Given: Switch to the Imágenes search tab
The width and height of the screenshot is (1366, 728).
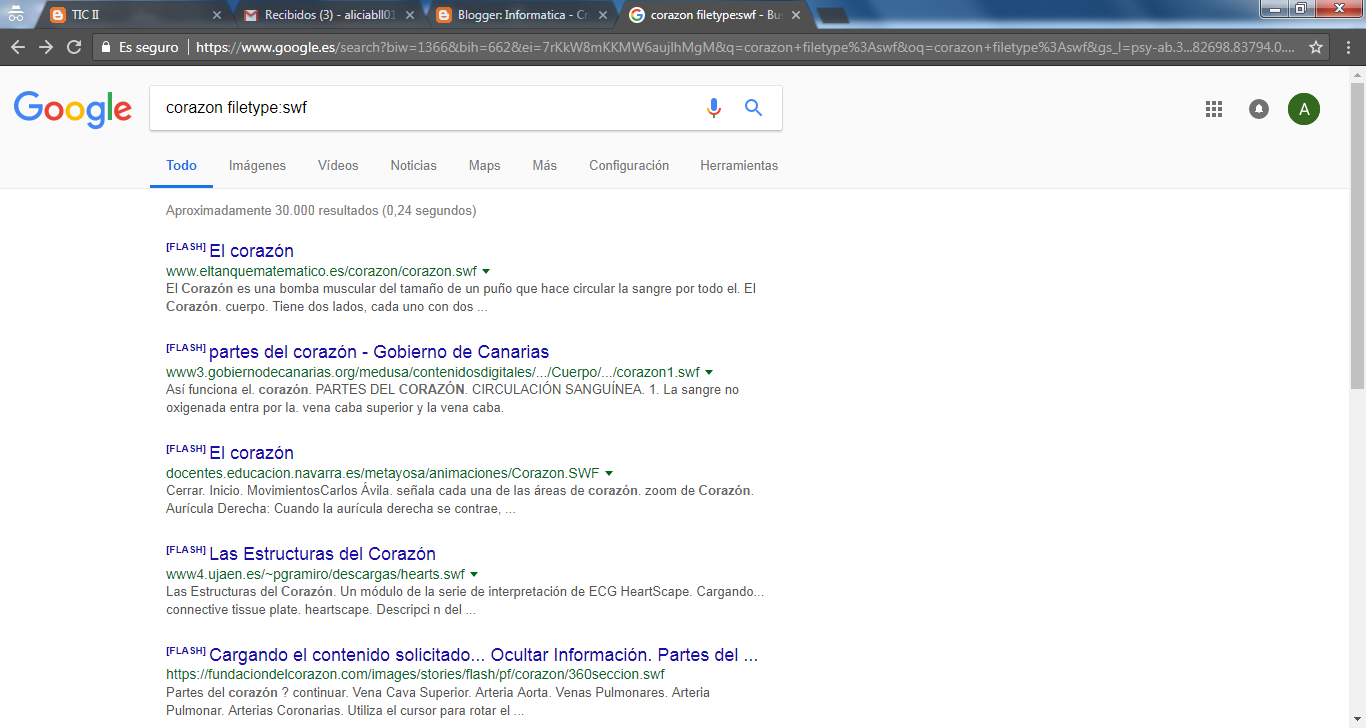Looking at the screenshot, I should click(257, 165).
